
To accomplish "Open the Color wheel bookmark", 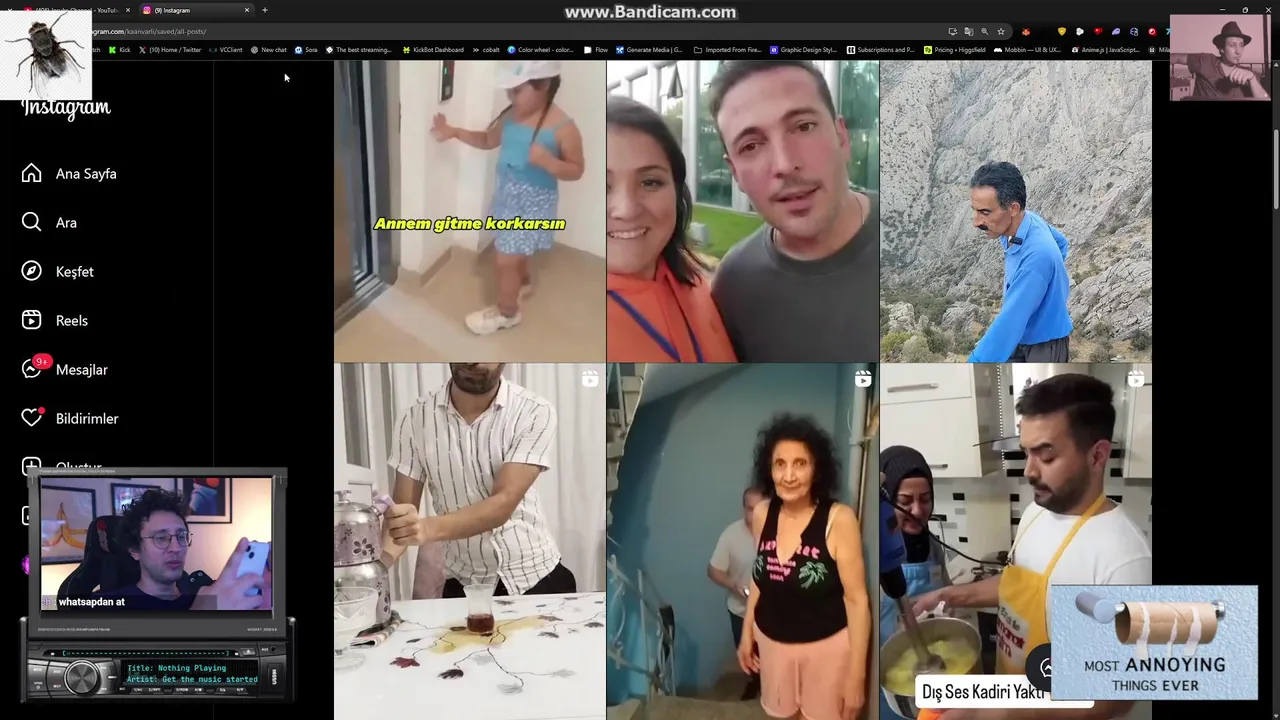I will coord(540,49).
